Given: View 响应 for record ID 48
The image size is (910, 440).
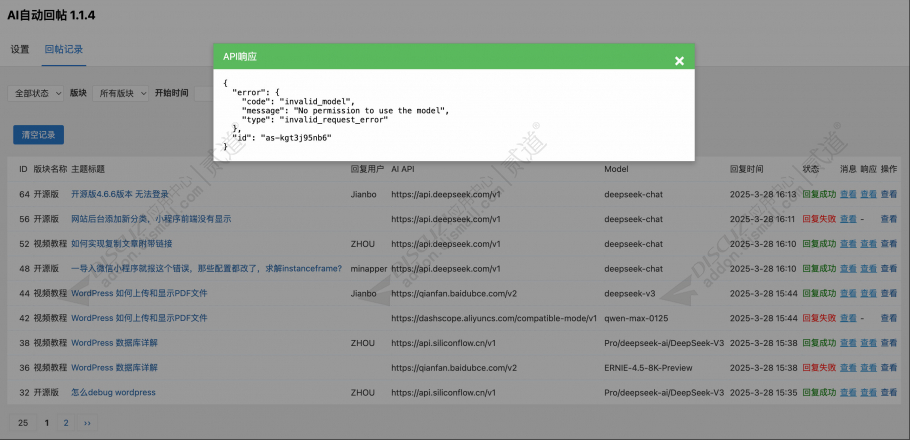Looking at the screenshot, I should (x=868, y=268).
